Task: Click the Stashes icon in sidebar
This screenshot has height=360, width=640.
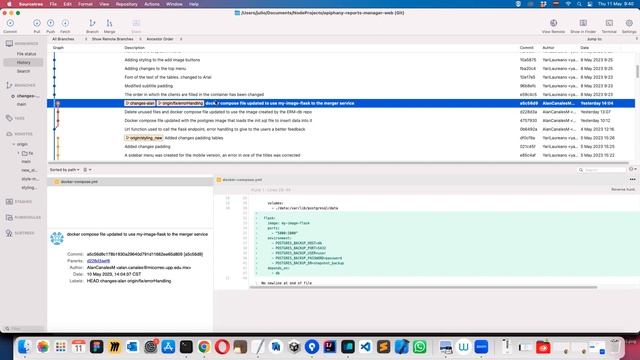Action: click(9, 202)
